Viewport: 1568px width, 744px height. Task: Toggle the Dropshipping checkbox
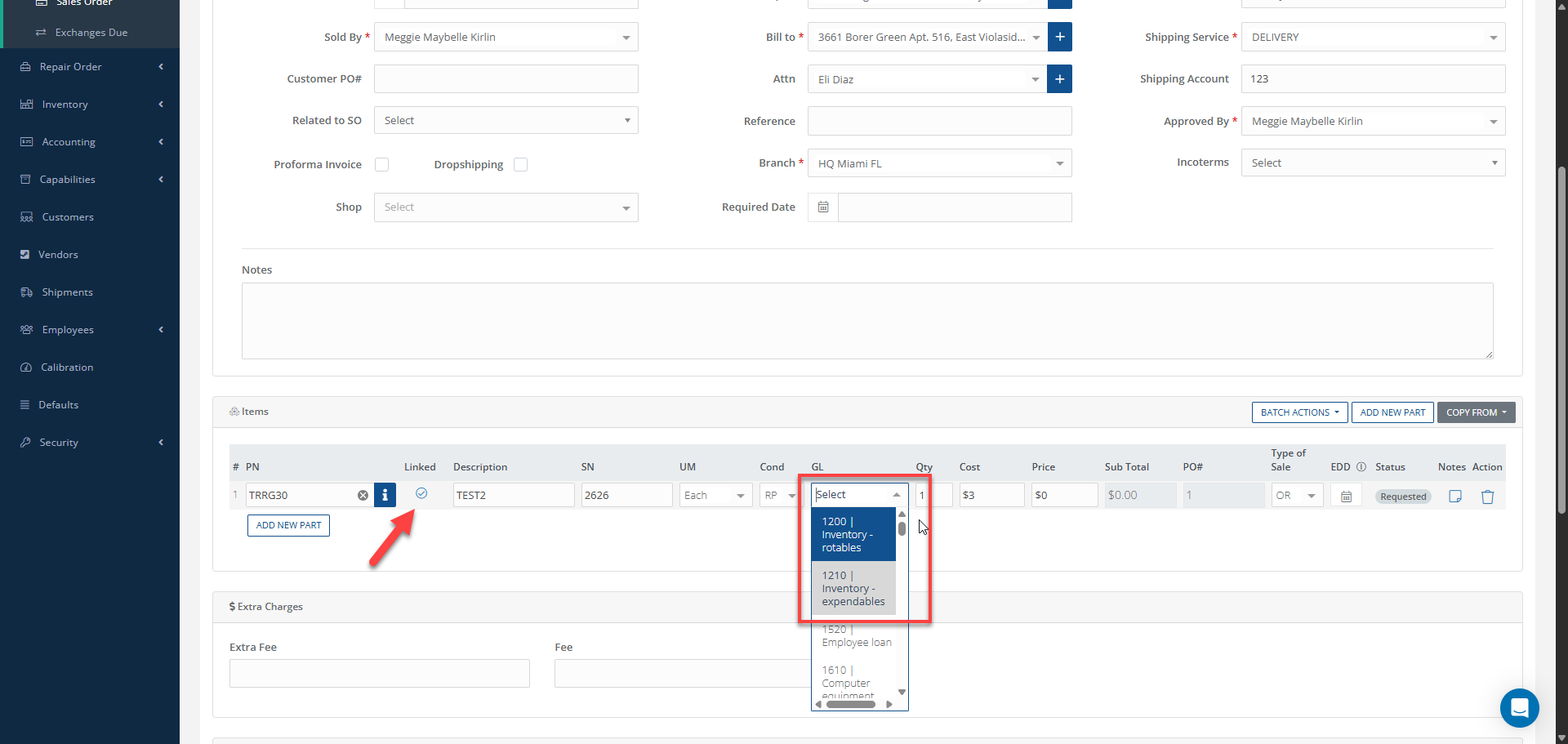click(x=520, y=165)
